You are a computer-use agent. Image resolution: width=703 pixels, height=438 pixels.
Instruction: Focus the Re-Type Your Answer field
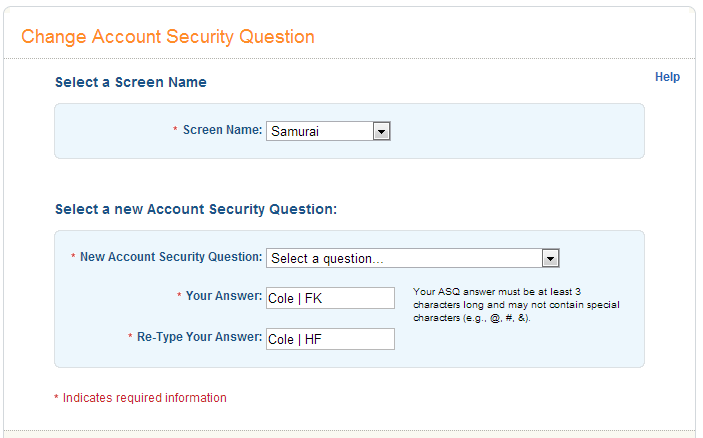coord(330,339)
